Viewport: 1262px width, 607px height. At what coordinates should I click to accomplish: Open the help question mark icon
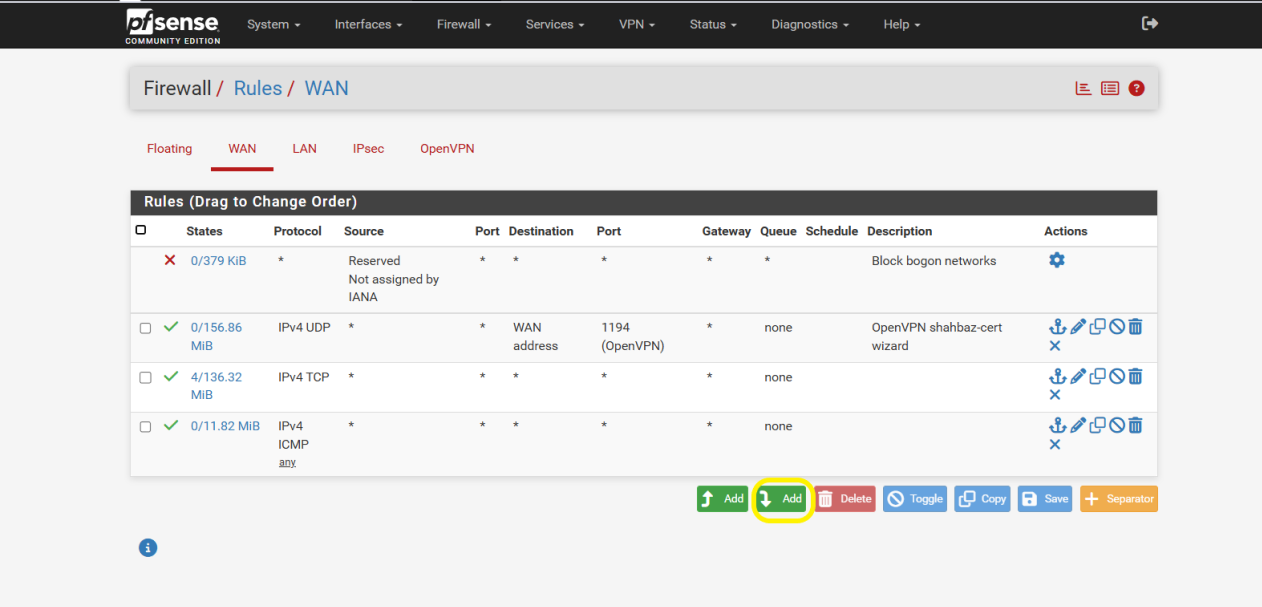pyautogui.click(x=1136, y=88)
